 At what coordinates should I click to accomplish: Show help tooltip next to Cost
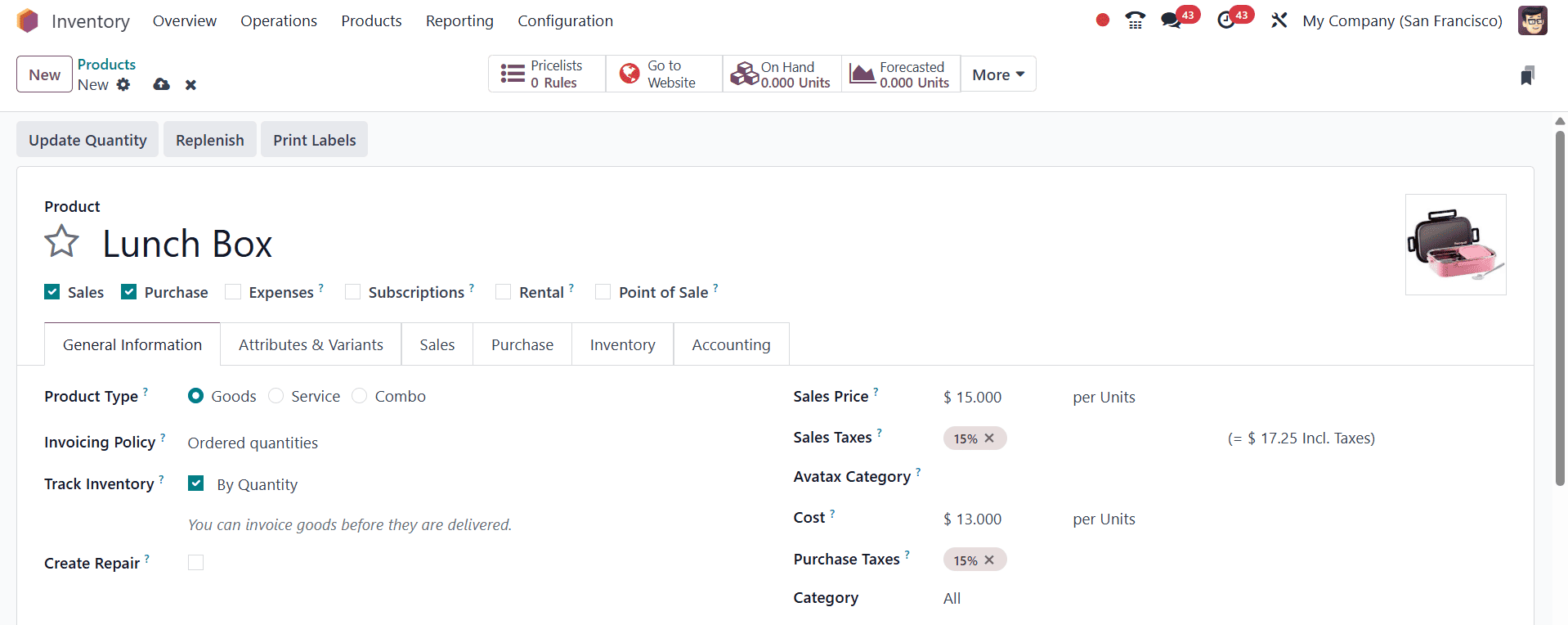pyautogui.click(x=832, y=514)
